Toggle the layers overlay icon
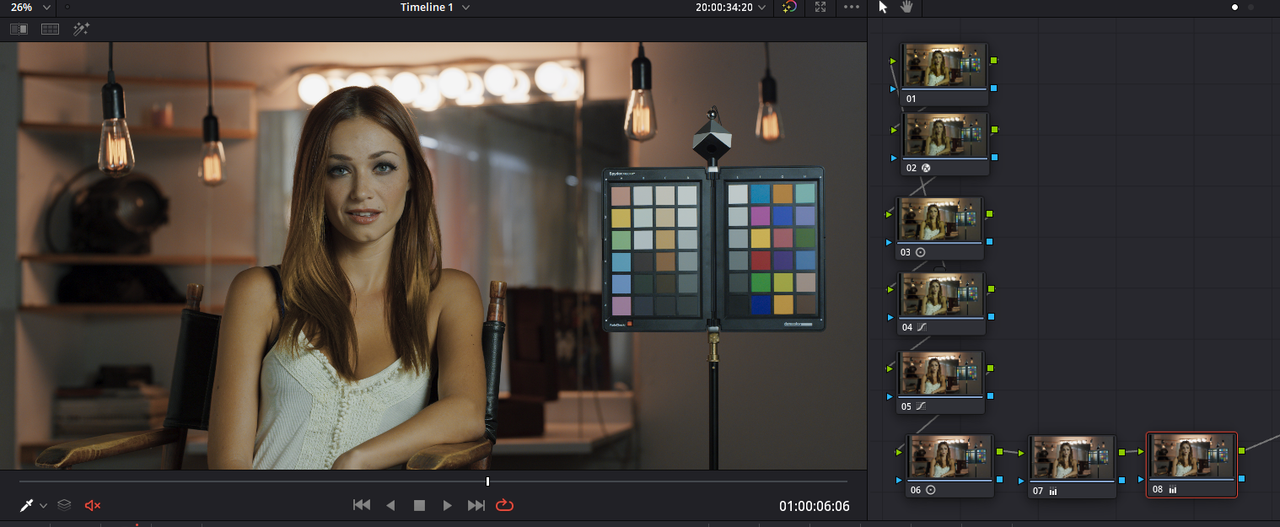 click(64, 506)
